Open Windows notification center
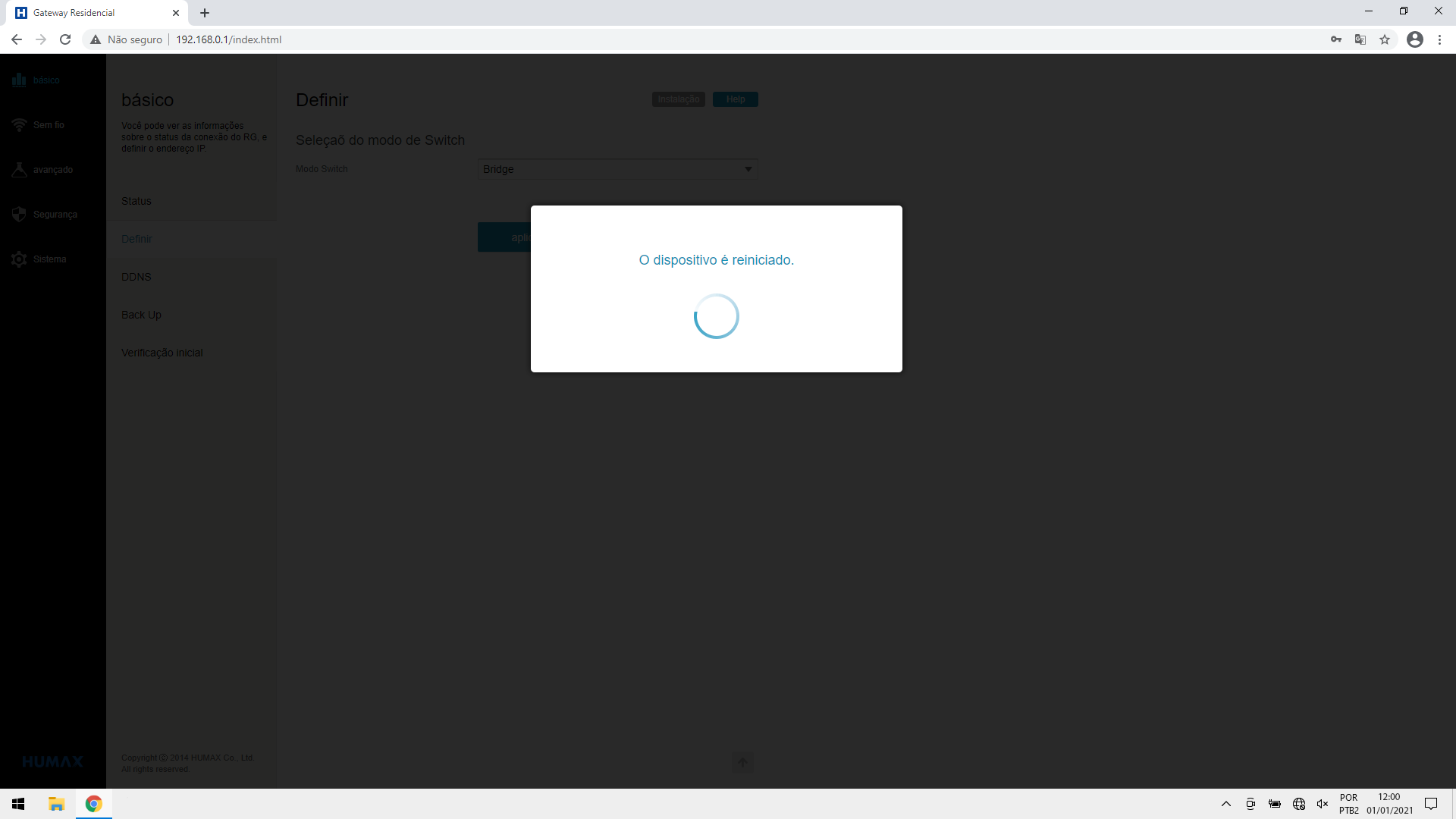Image resolution: width=1456 pixels, height=819 pixels. point(1431,804)
